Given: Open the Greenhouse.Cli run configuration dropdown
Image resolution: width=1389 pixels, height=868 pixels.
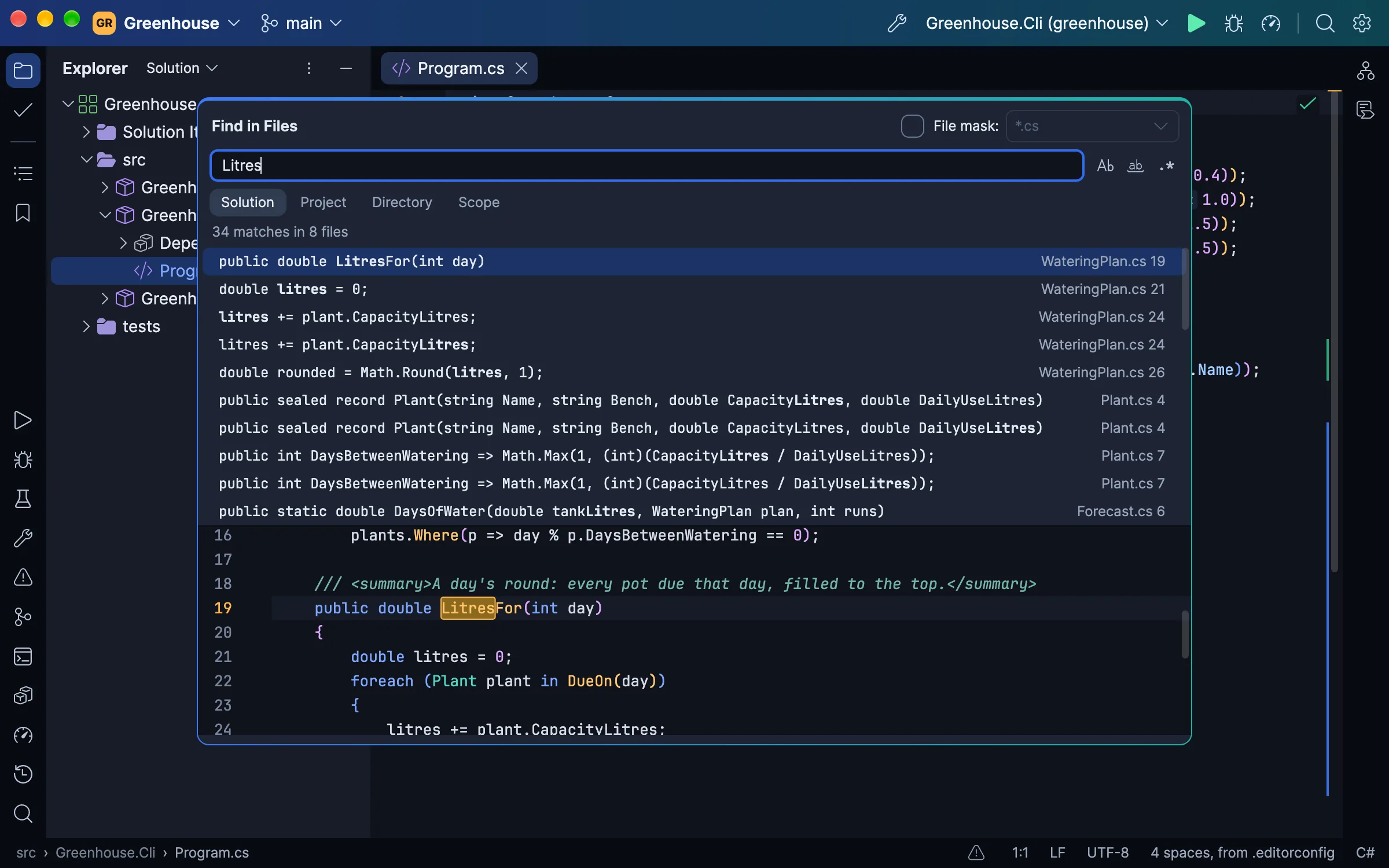Looking at the screenshot, I should [x=1046, y=23].
